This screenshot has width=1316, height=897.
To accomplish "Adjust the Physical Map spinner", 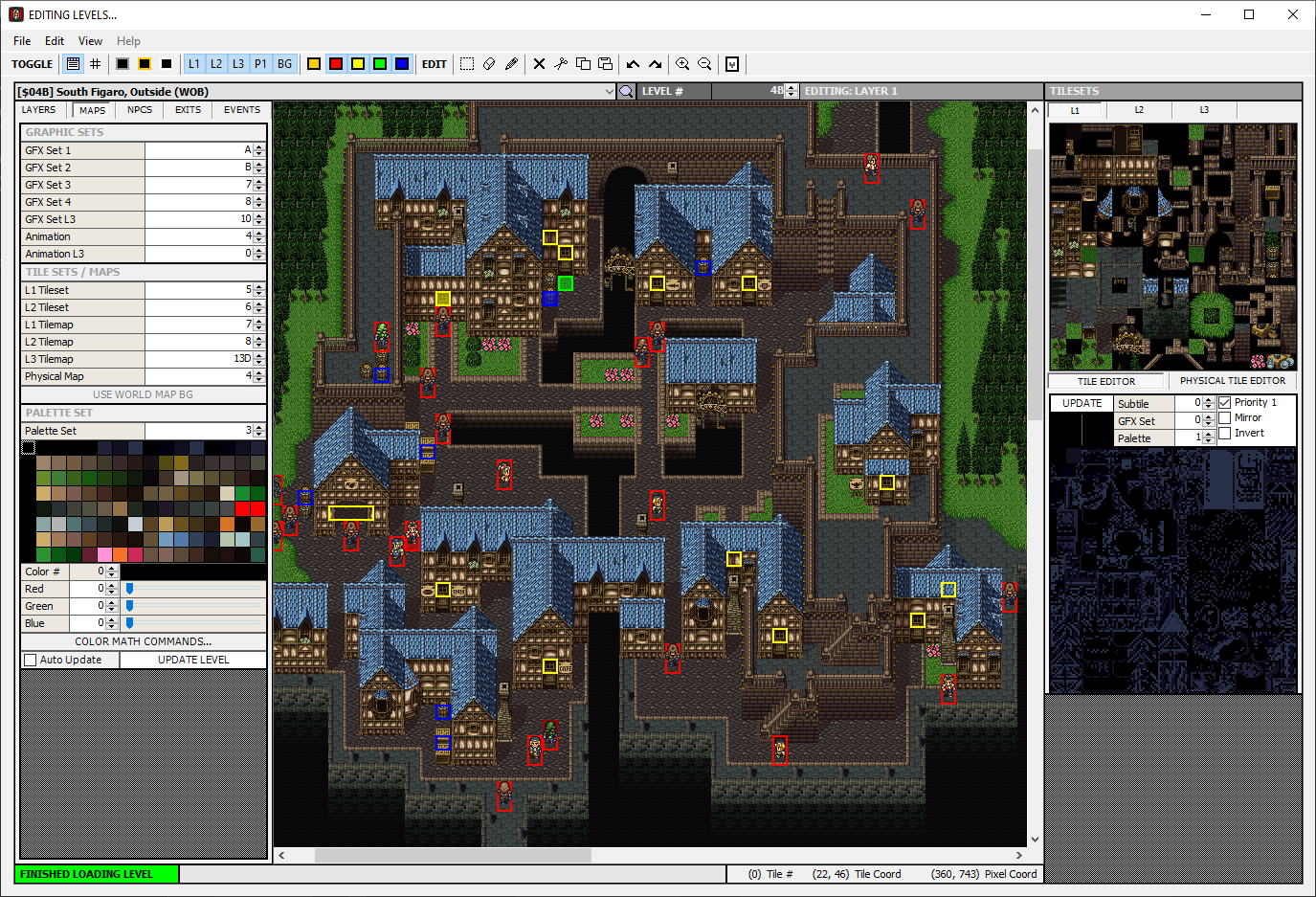I will pos(258,376).
